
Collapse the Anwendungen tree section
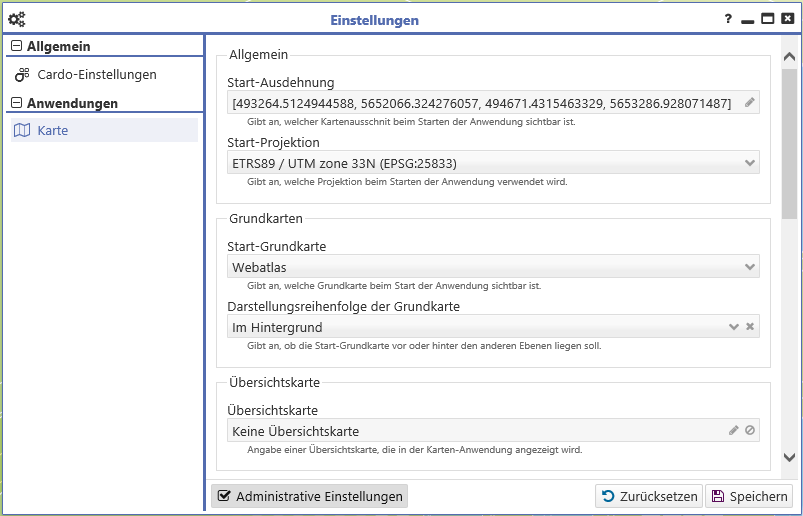15,103
